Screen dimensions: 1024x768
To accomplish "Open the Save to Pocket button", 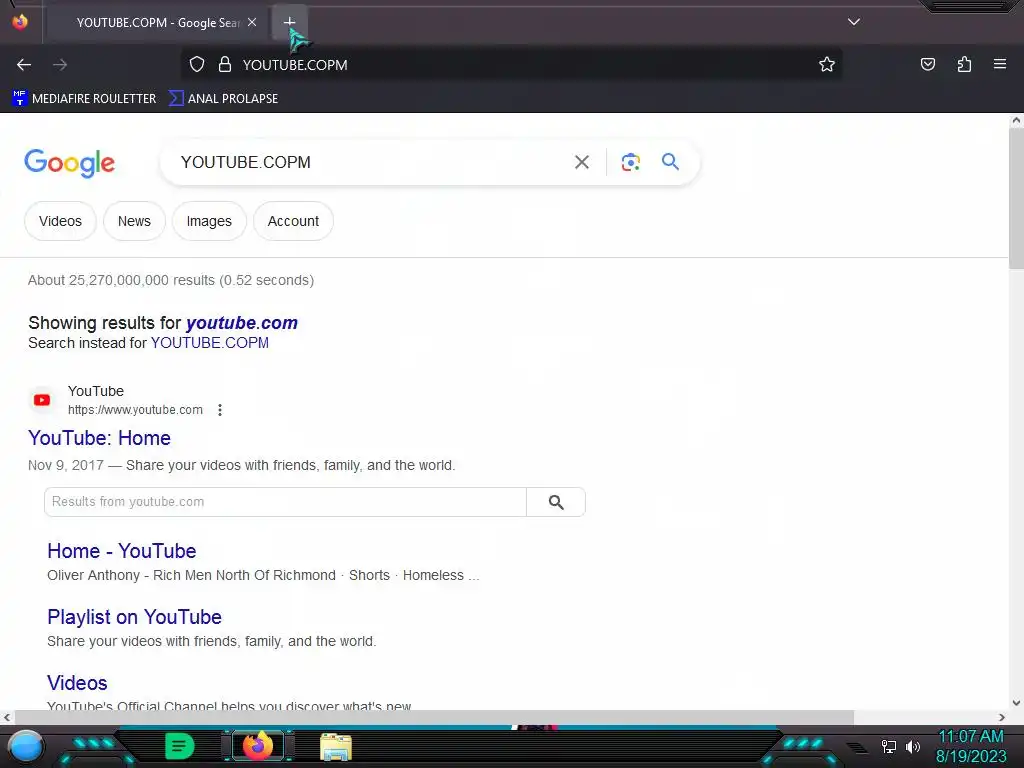I will click(927, 65).
